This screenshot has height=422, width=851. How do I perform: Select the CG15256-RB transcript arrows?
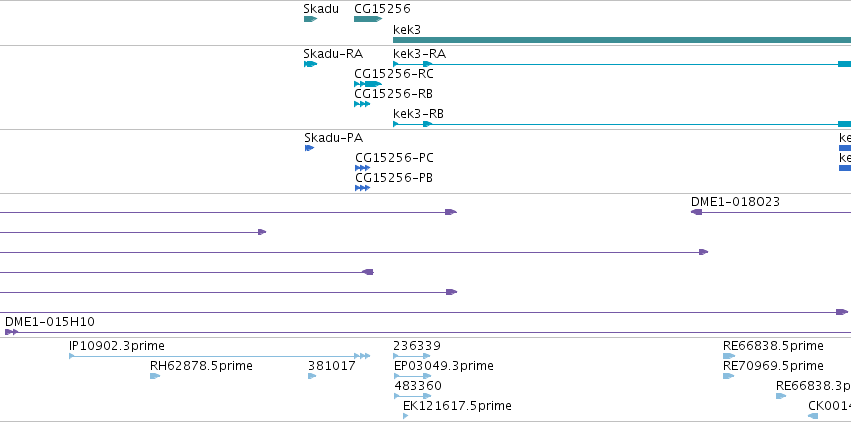(x=362, y=104)
